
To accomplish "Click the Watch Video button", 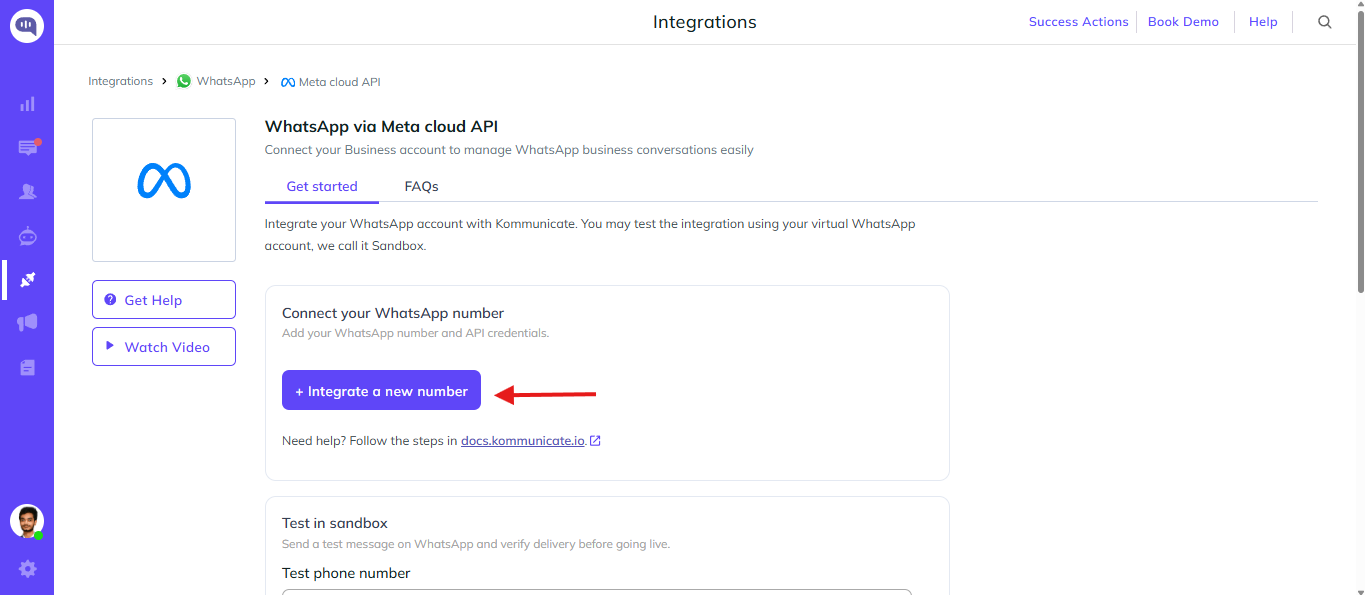I will tap(164, 347).
